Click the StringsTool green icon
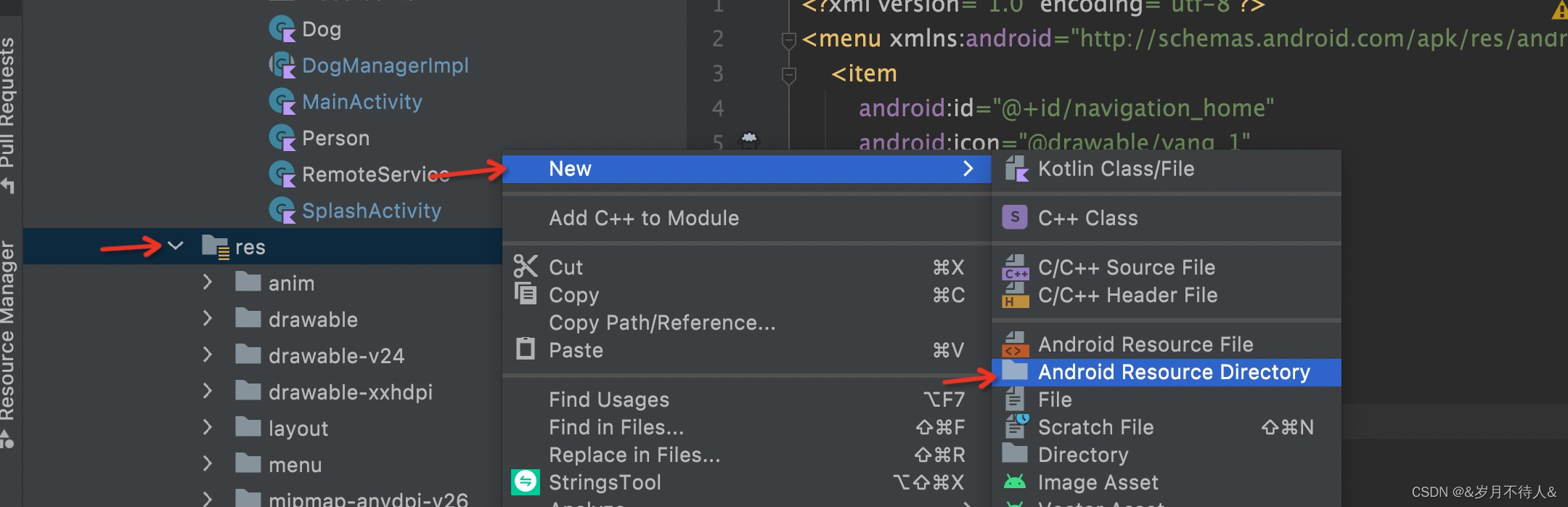 click(526, 482)
